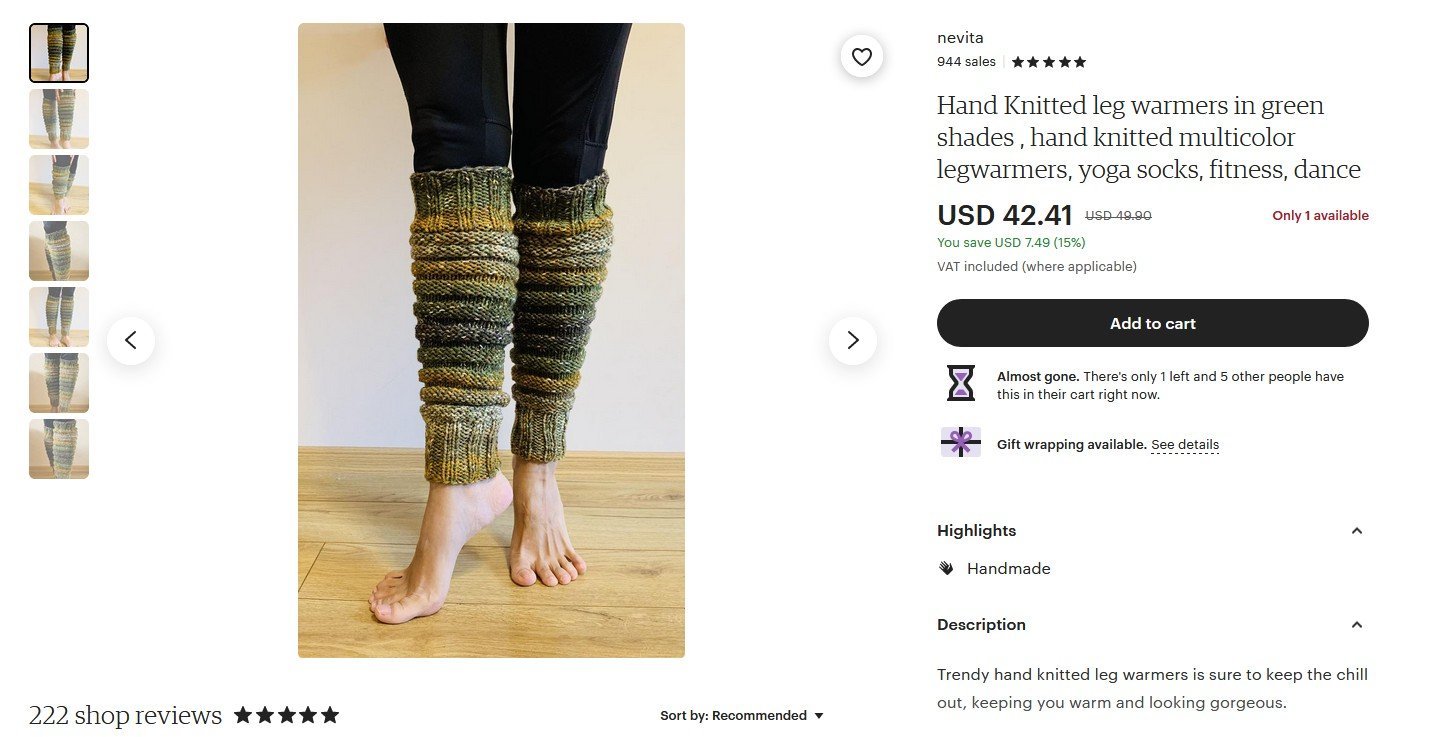The width and height of the screenshot is (1439, 737).
Task: Go to previous product photo arrow
Action: [x=131, y=341]
